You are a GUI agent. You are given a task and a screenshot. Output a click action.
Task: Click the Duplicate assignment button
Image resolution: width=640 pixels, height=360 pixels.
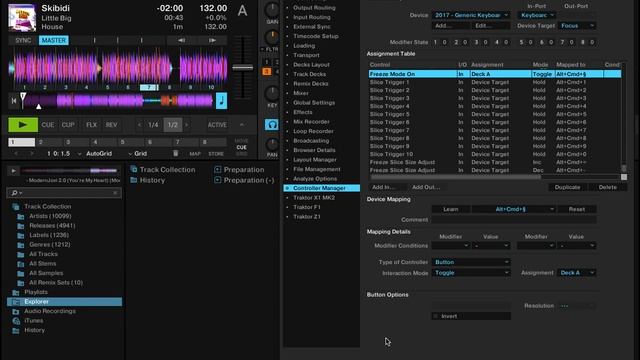567,187
